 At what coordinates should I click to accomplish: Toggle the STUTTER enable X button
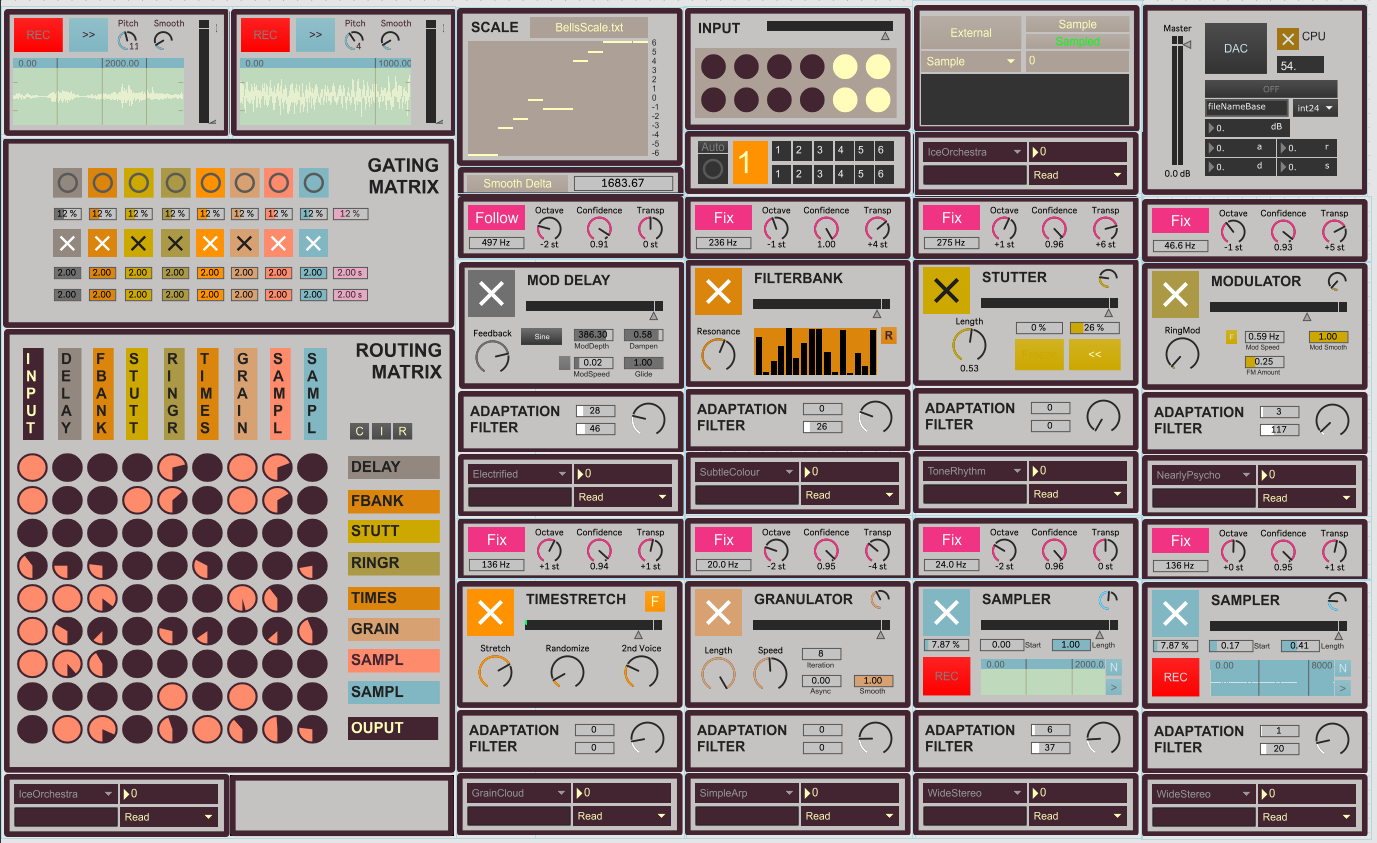click(x=946, y=291)
